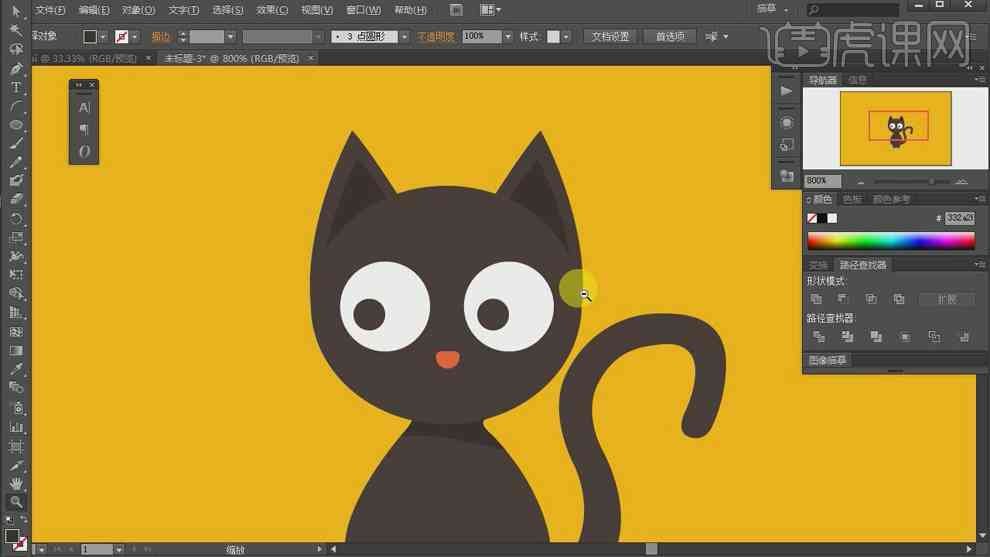Screen dimensions: 990x557
Task: Click the Character icon in floating panel
Action: (x=84, y=108)
